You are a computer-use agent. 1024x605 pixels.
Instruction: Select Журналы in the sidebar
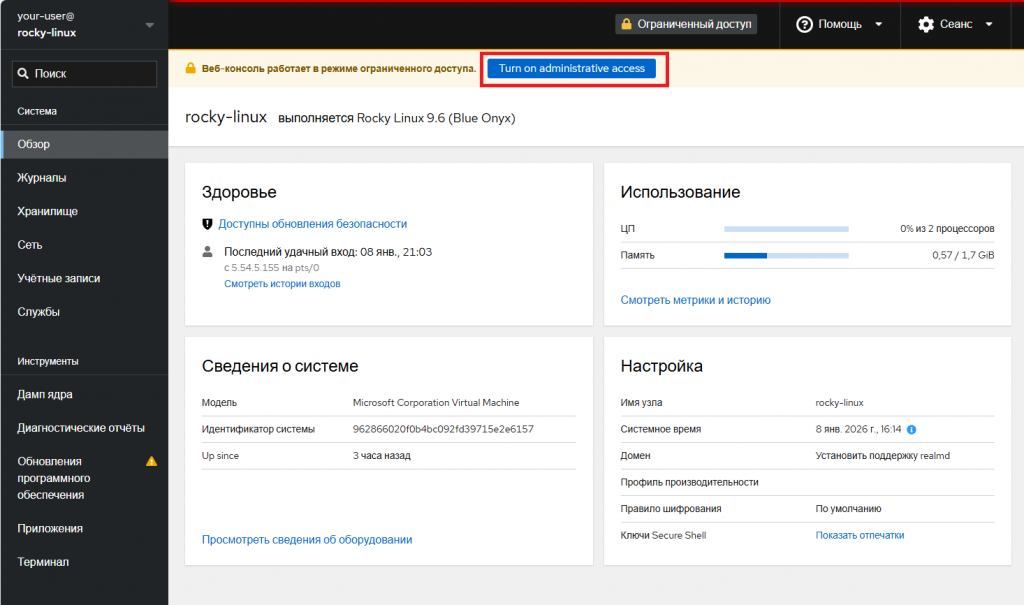pyautogui.click(x=40, y=177)
